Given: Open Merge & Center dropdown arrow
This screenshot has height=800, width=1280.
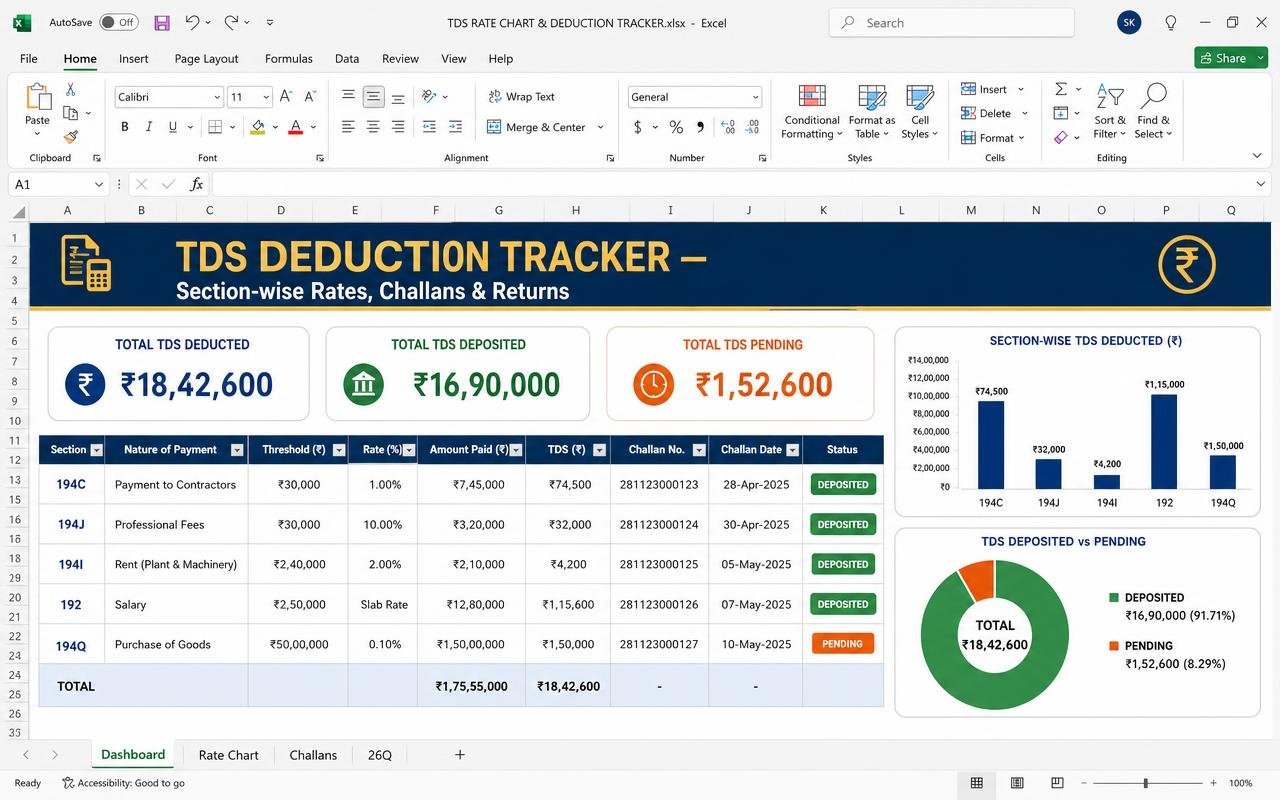Looking at the screenshot, I should (x=601, y=127).
